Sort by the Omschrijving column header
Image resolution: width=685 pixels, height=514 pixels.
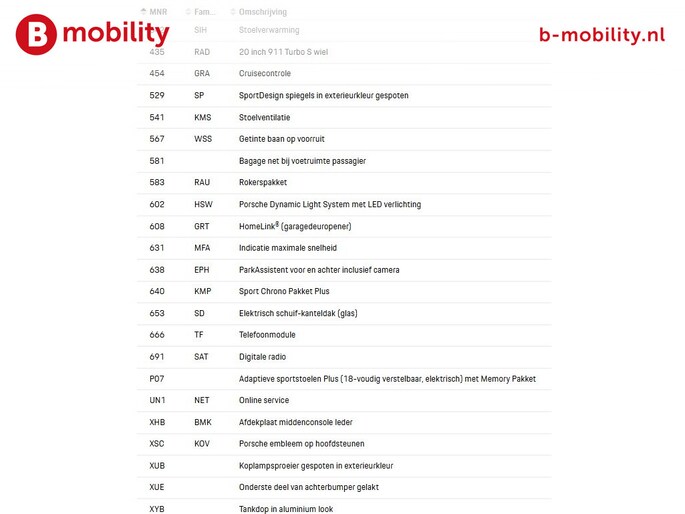262,12
